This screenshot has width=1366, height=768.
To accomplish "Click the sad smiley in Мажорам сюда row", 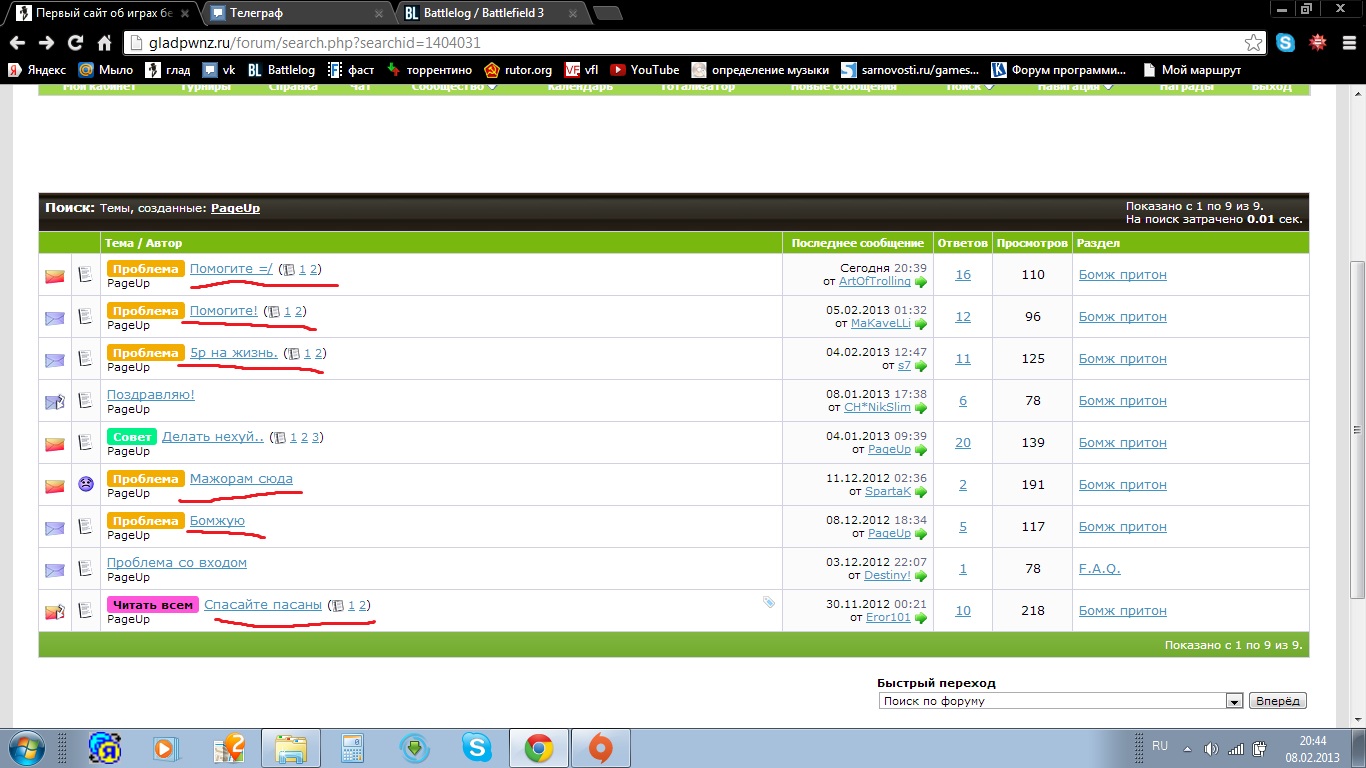I will 86,485.
